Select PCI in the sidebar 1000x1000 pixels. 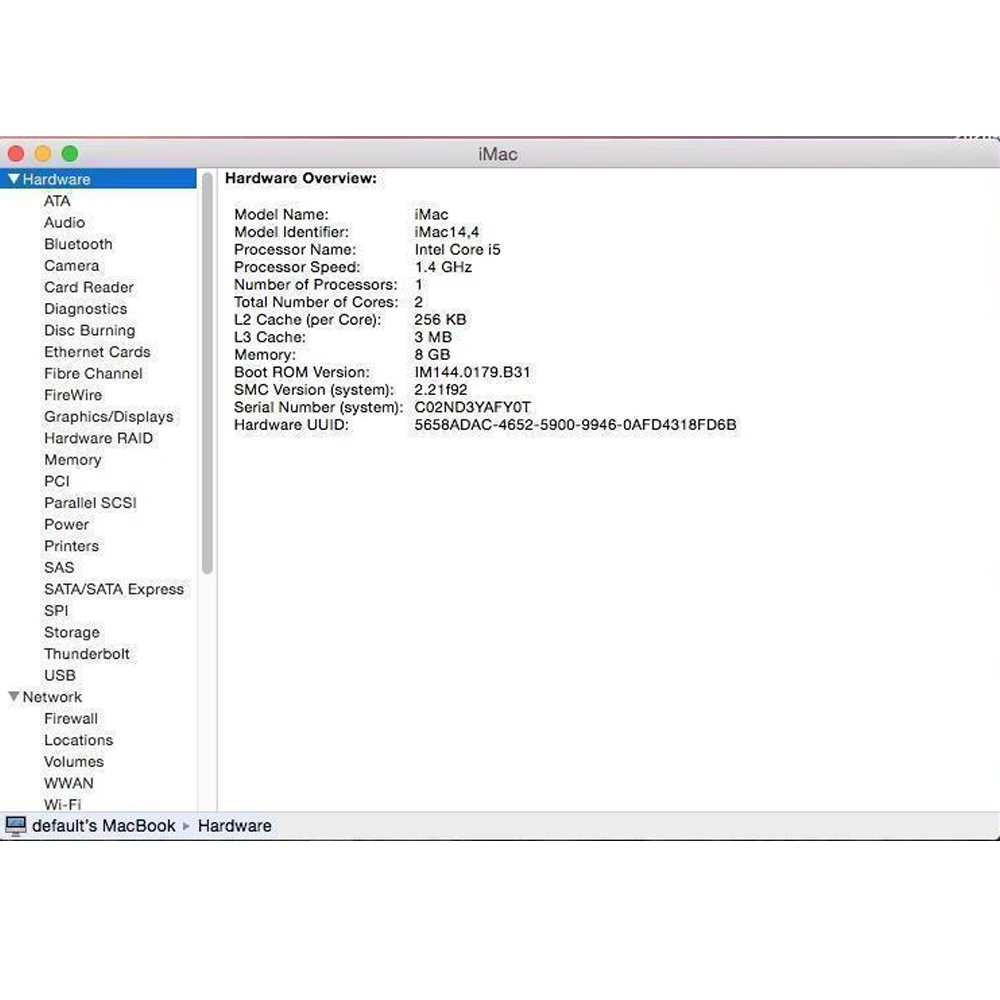point(57,482)
